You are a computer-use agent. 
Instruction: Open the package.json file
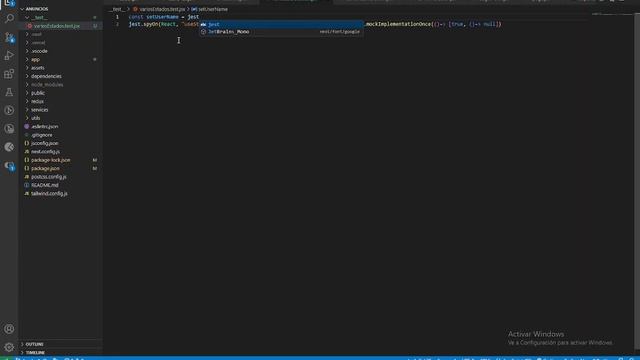click(45, 168)
